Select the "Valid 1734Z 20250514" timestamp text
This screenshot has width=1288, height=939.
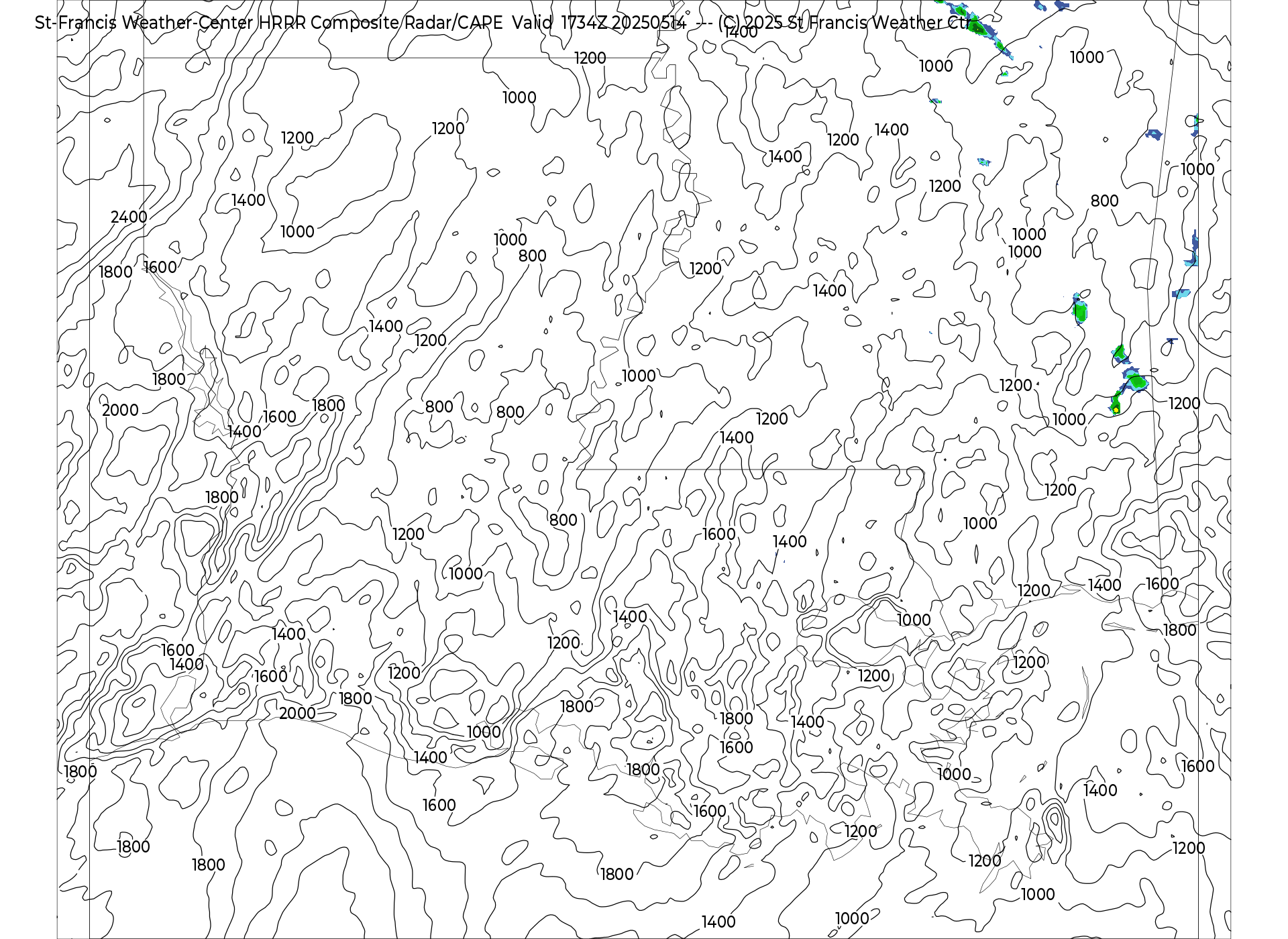tap(599, 23)
